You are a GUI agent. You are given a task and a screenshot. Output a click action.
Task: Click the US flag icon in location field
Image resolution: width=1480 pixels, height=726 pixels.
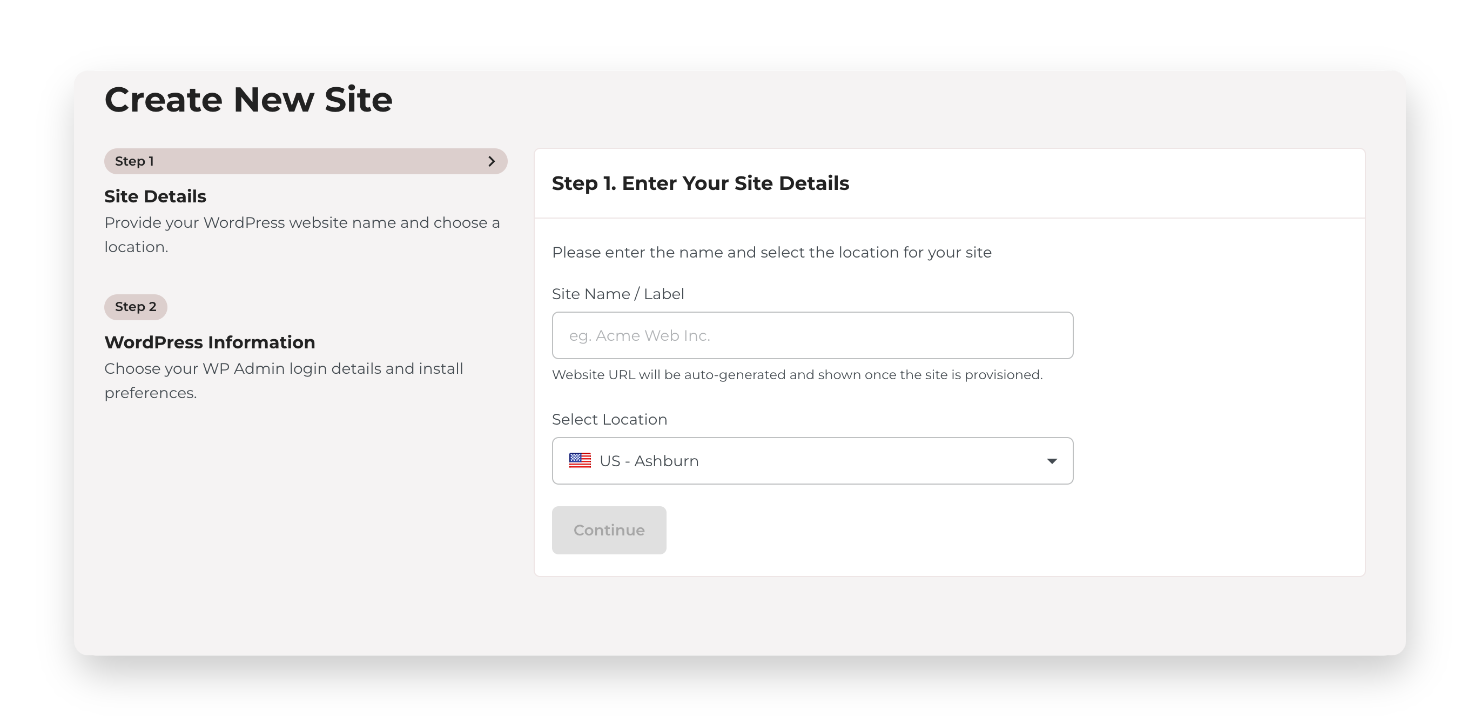[x=580, y=461]
